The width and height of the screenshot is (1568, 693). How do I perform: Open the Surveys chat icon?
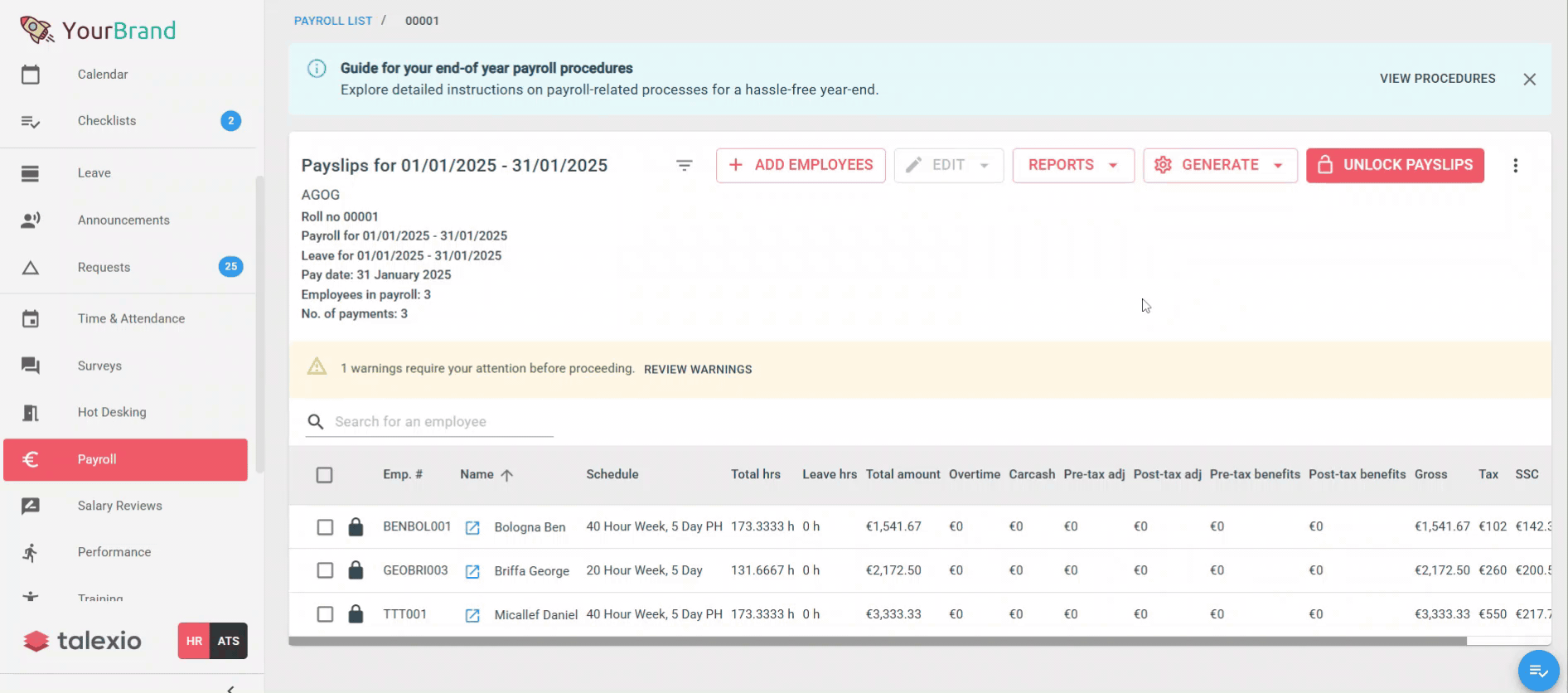click(x=31, y=366)
